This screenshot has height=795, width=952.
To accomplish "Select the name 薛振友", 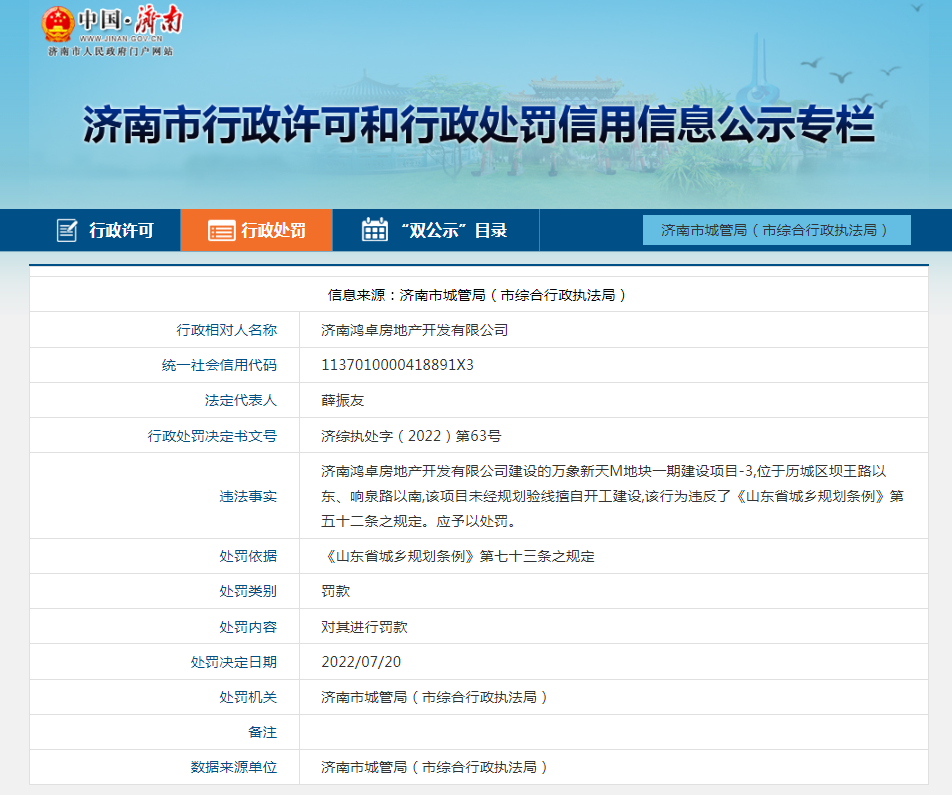I will pyautogui.click(x=342, y=400).
